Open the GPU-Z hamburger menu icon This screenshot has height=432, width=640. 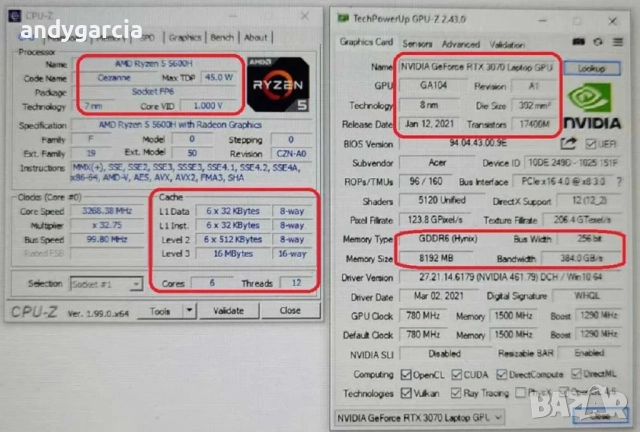[x=618, y=42]
